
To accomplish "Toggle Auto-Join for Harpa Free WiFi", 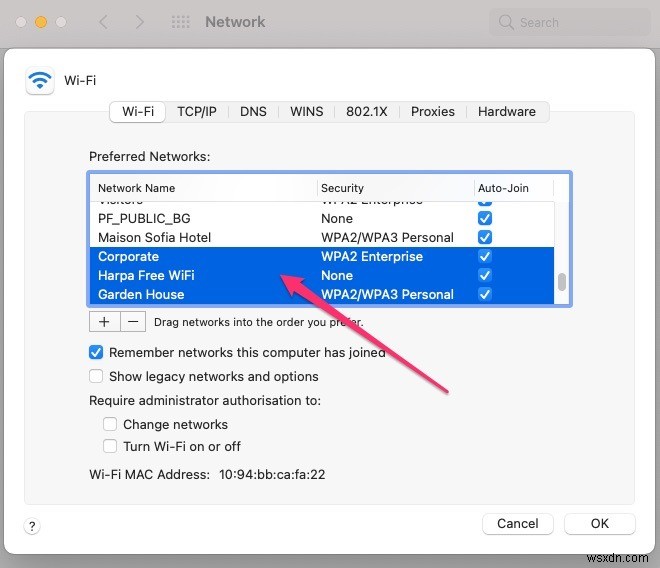I will [x=485, y=275].
